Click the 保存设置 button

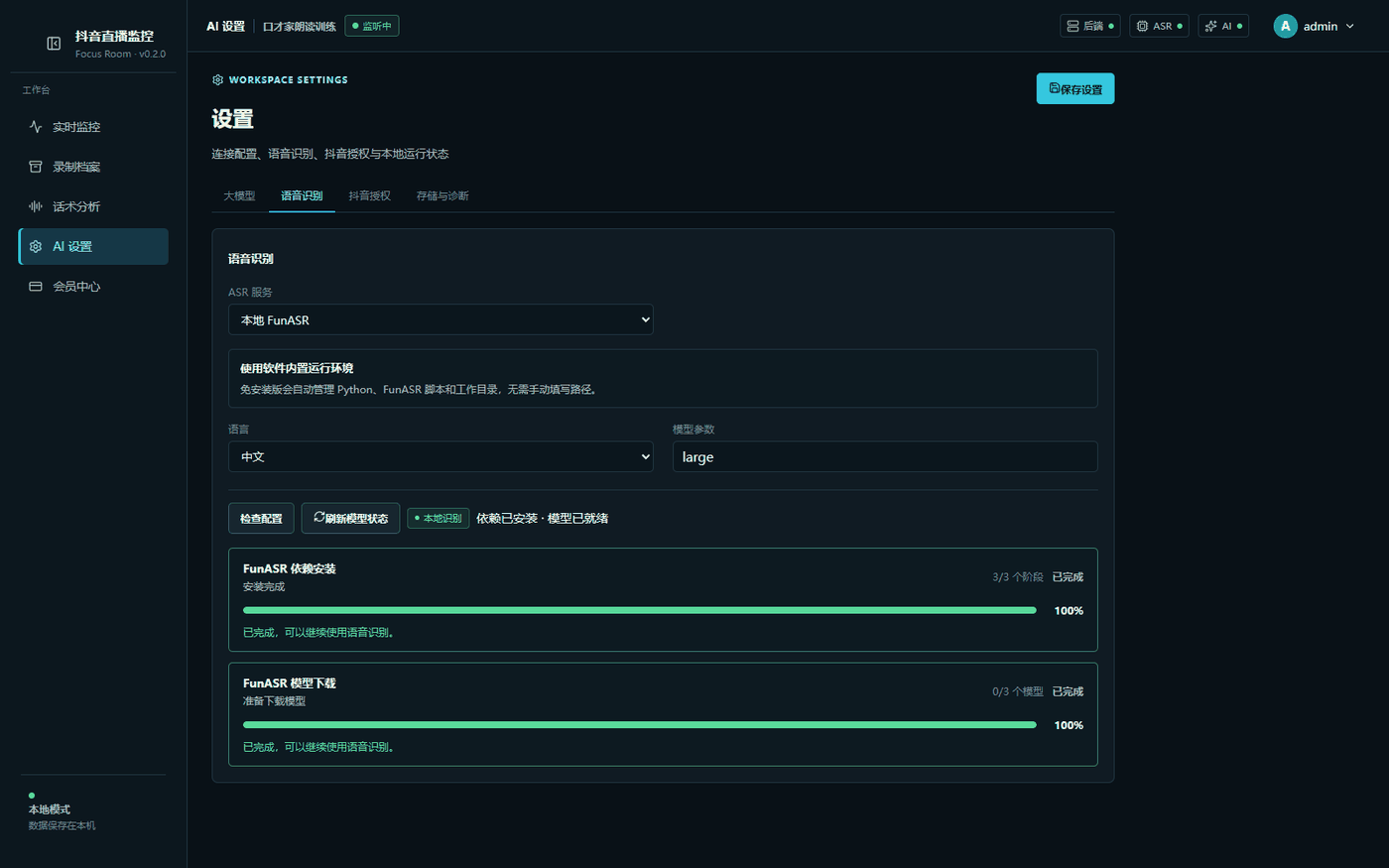tap(1075, 88)
